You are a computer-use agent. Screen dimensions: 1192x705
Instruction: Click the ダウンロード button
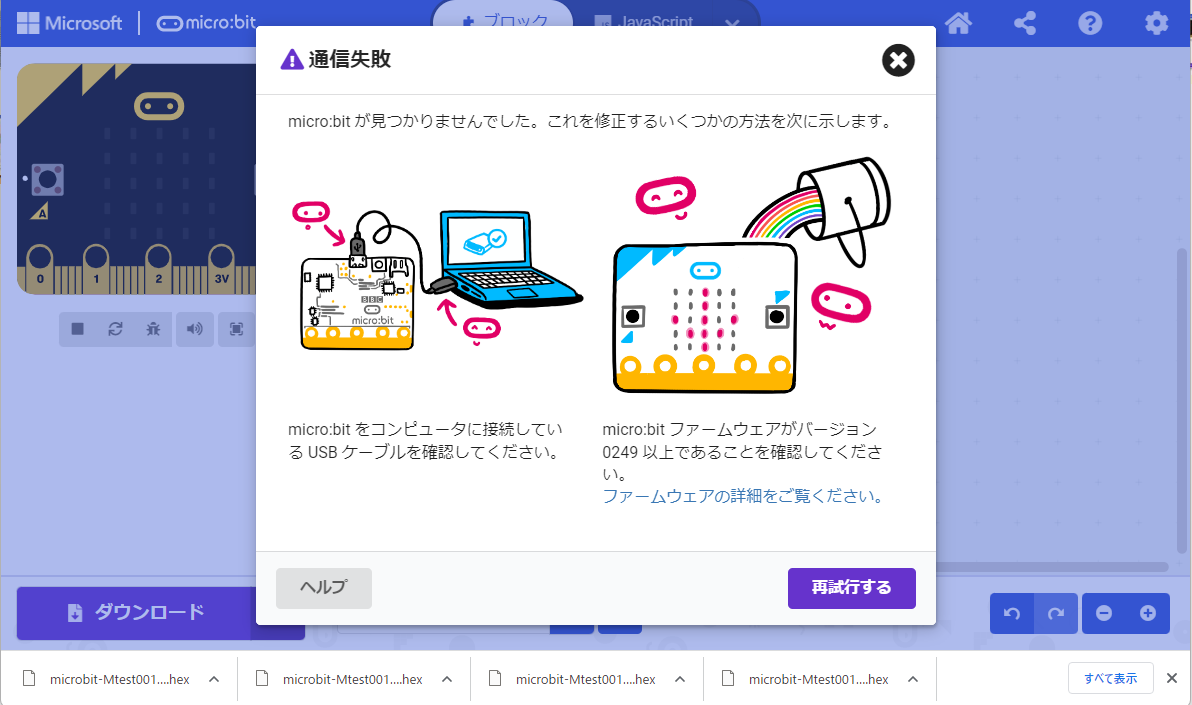click(135, 612)
